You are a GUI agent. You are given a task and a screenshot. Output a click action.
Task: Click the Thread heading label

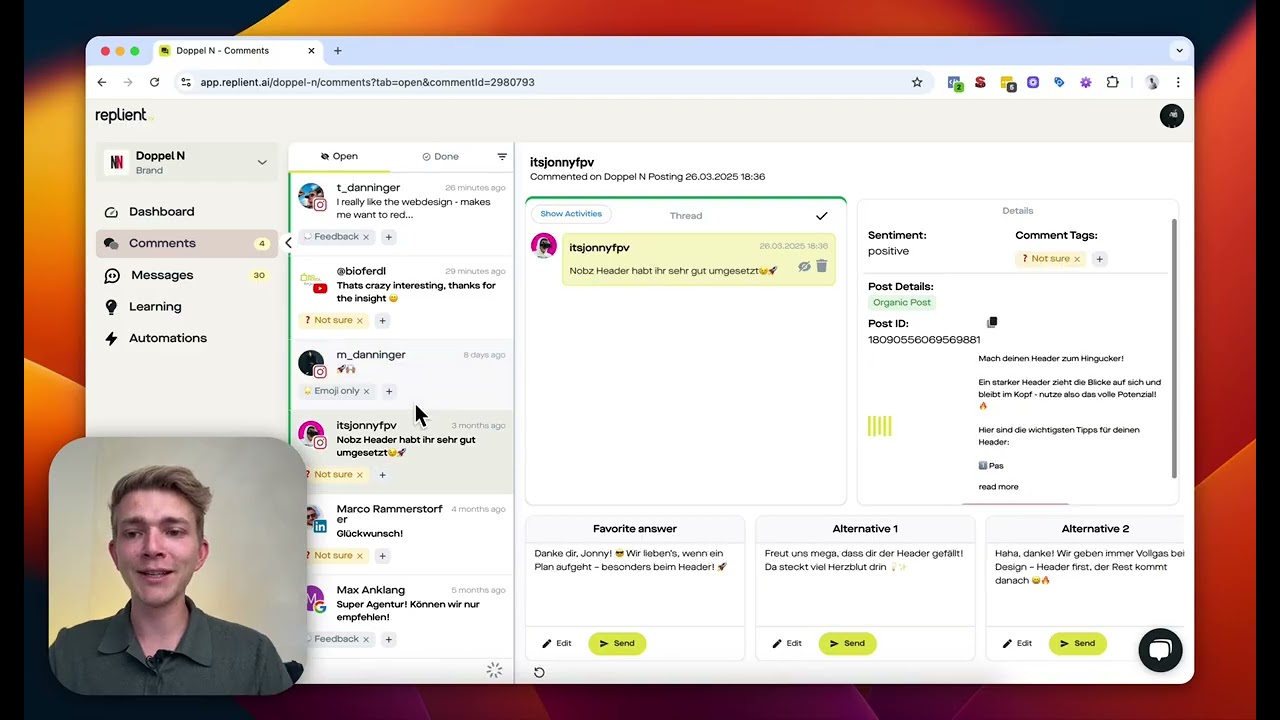coord(686,216)
